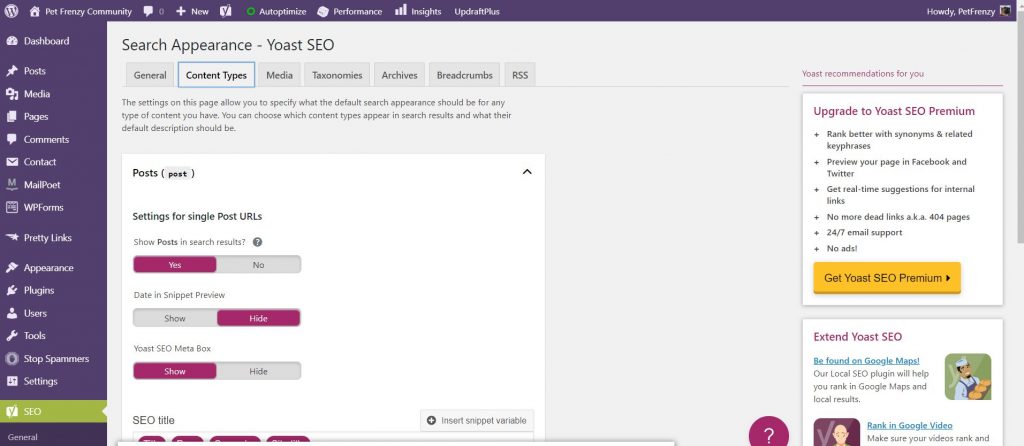
Task: Collapse the Posts section chevron
Action: coord(527,172)
